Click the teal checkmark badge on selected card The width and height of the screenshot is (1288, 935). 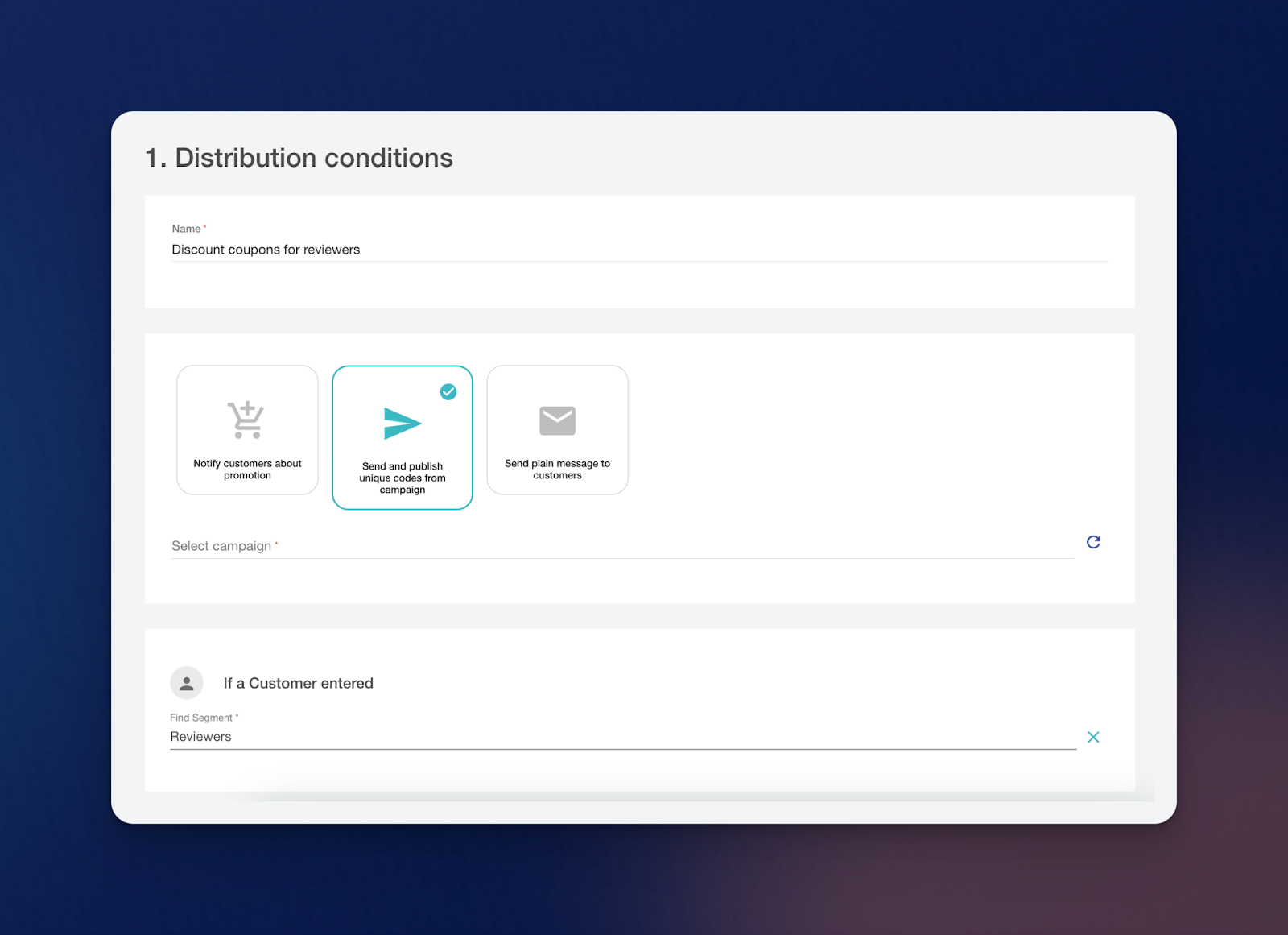pyautogui.click(x=448, y=392)
